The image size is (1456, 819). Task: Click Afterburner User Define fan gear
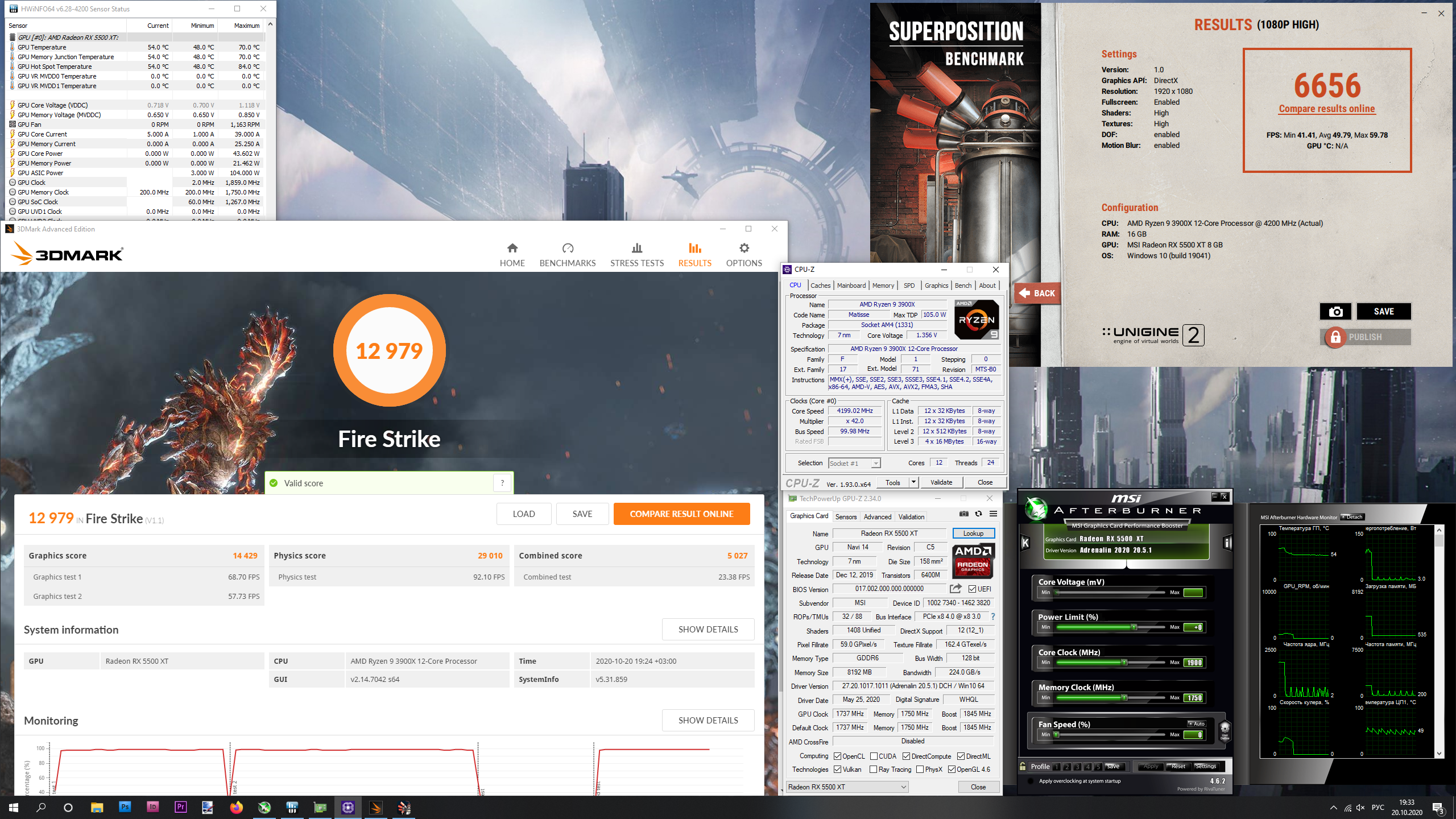tap(1225, 730)
